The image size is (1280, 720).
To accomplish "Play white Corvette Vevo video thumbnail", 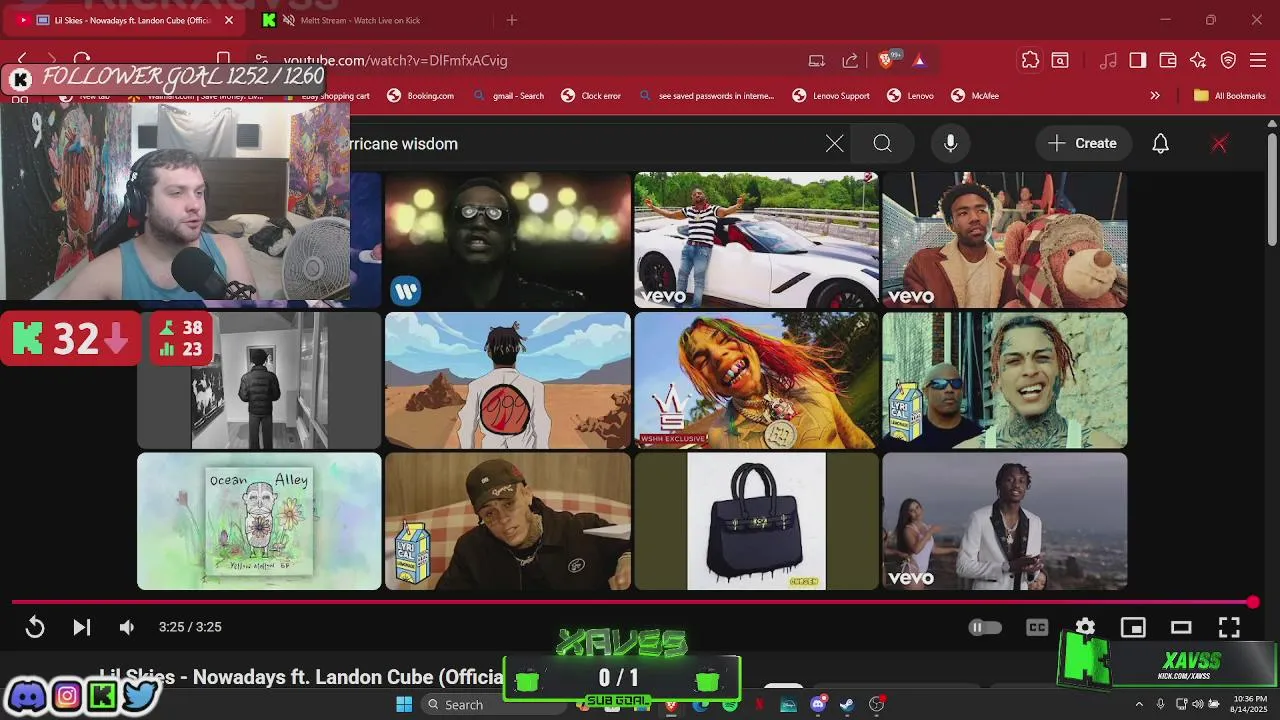I will tap(757, 240).
